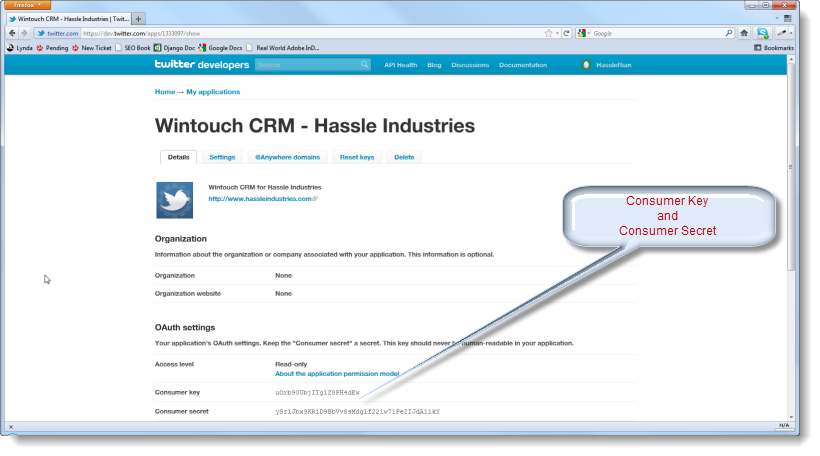Click the Wintouch CRM browser tab
Image resolution: width=820 pixels, height=456 pixels.
[69, 19]
